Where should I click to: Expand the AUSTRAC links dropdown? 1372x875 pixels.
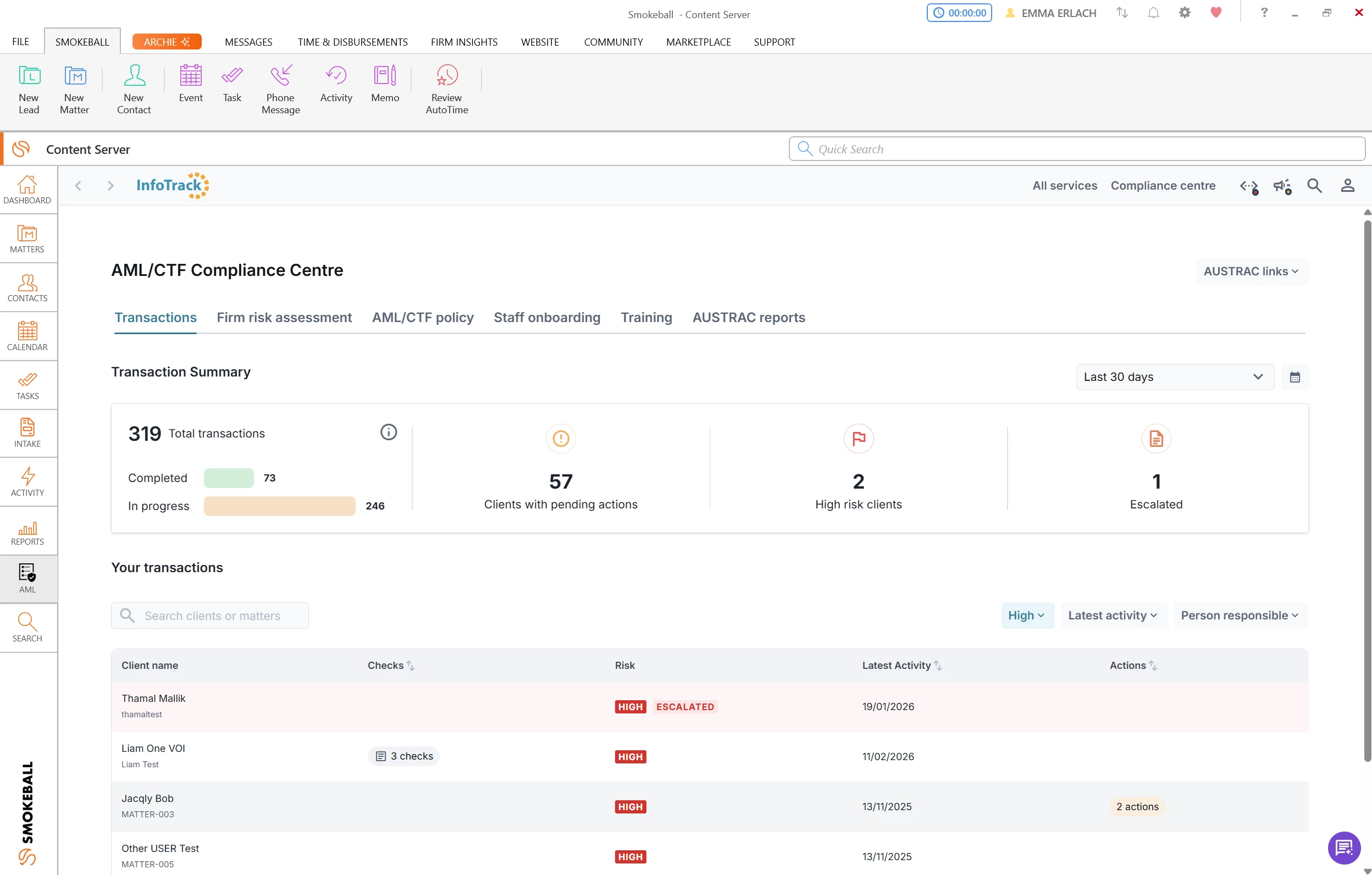(1251, 271)
